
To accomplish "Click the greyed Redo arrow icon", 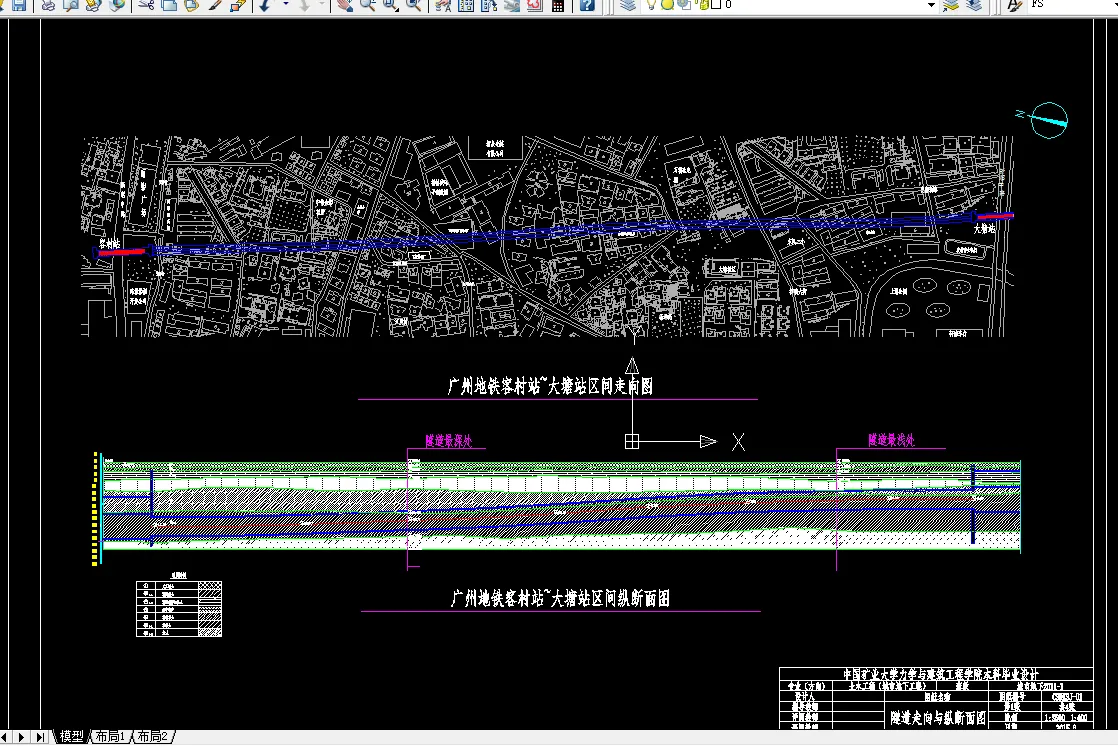I will click(304, 5).
